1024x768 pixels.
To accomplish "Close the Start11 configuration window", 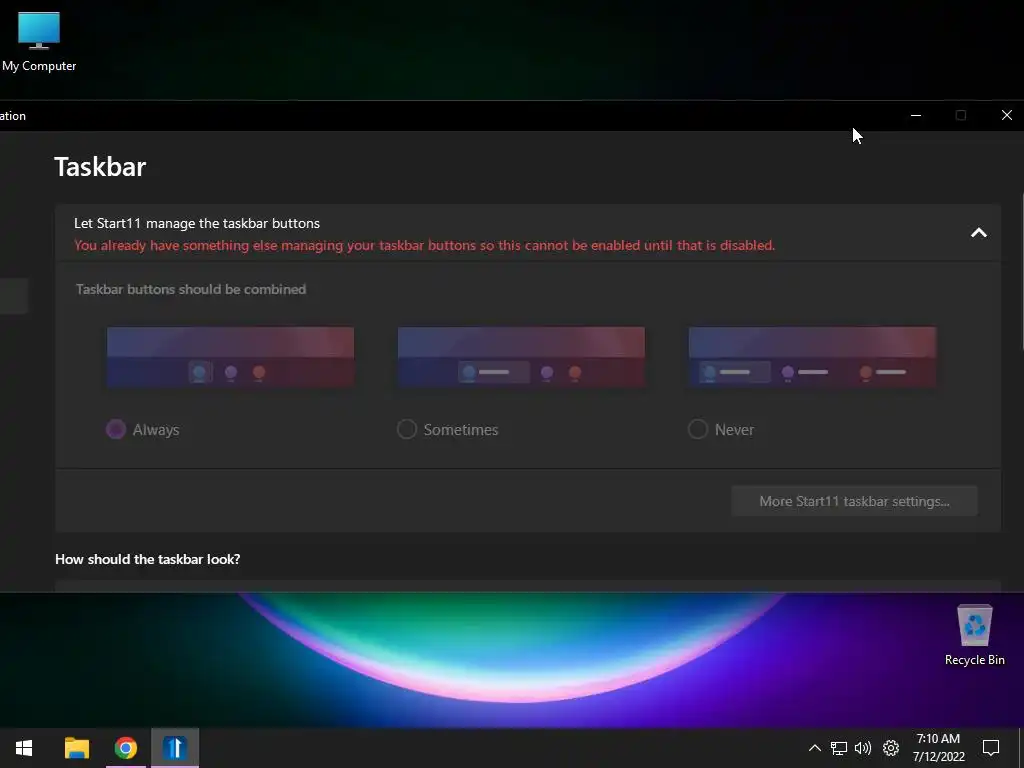I will (1006, 116).
